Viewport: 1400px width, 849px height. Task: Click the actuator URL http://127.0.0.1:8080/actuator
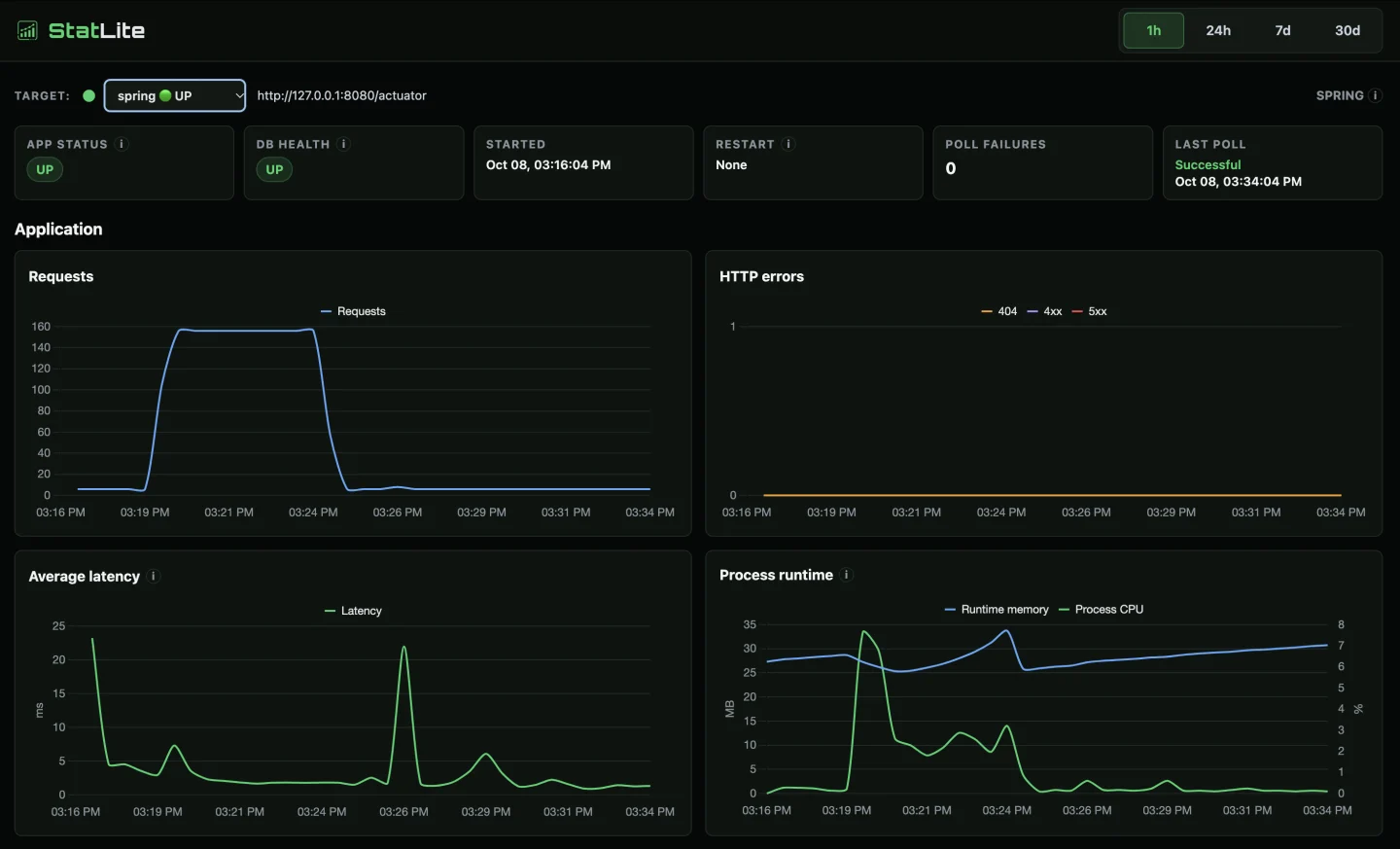(x=341, y=95)
